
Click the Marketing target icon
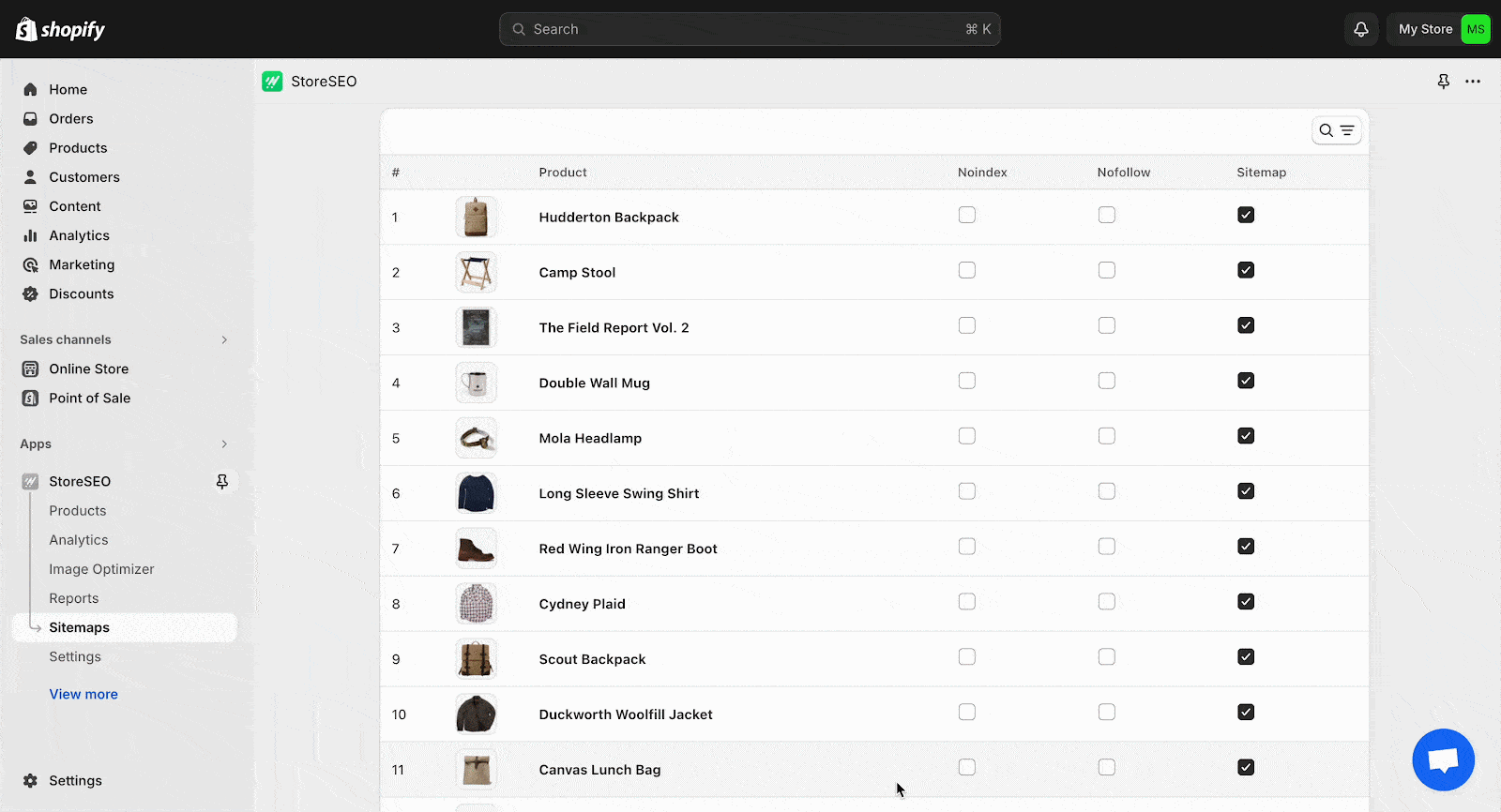tap(30, 264)
